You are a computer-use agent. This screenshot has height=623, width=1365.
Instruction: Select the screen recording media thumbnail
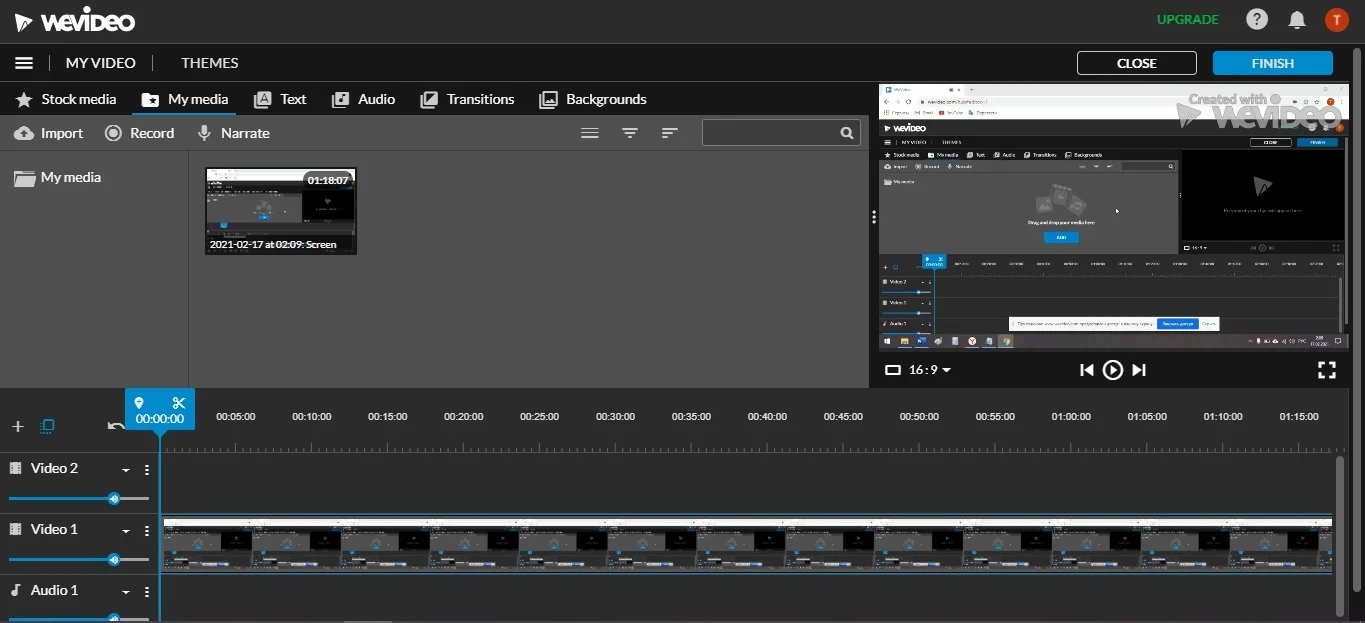coord(281,211)
